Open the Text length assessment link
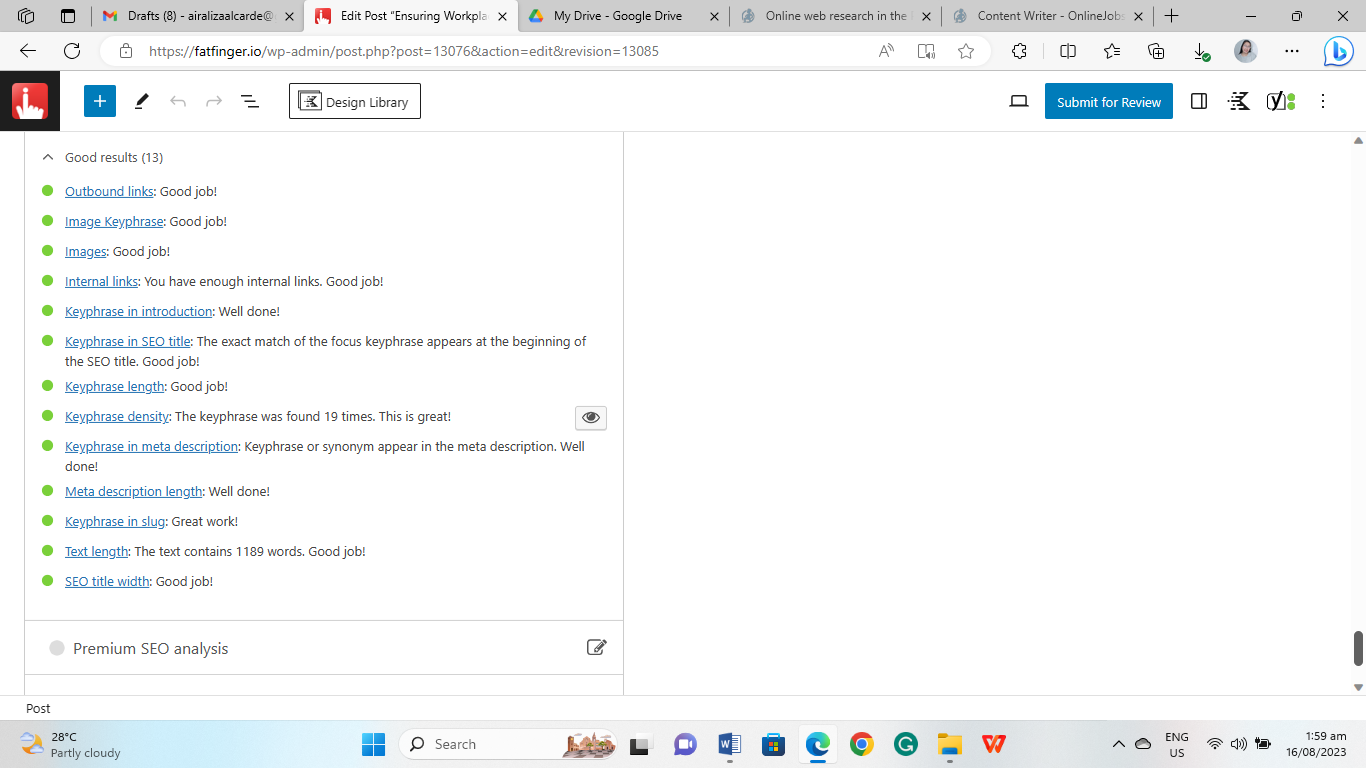This screenshot has height=768, width=1366. [97, 551]
